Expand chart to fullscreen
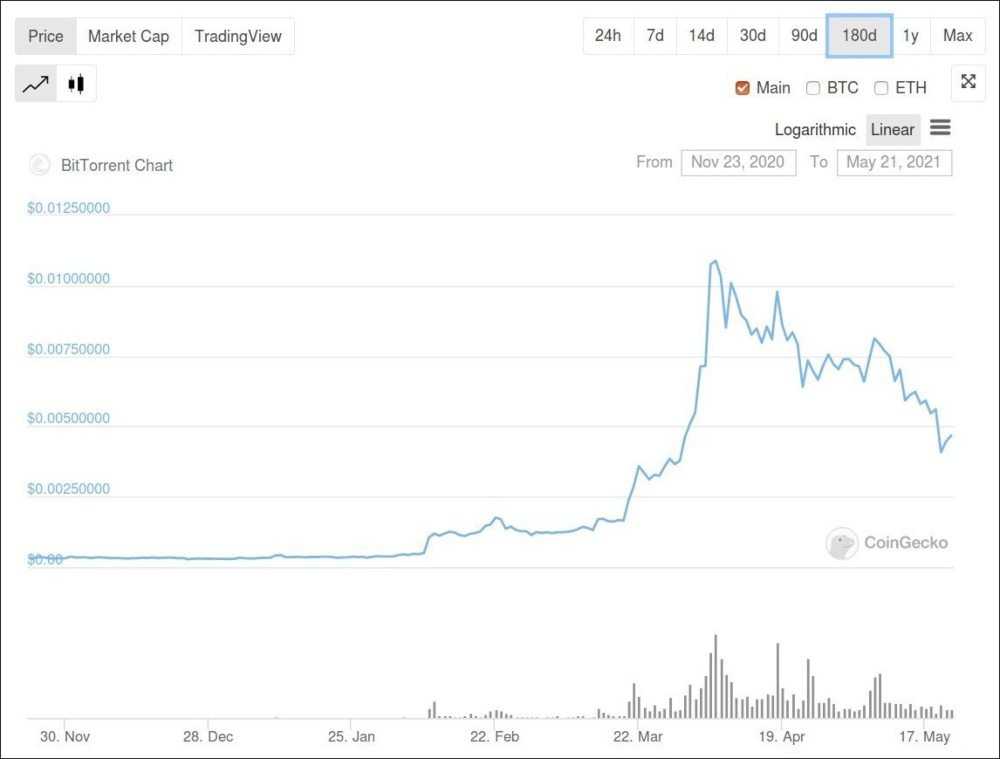The height and width of the screenshot is (759, 1000). (968, 82)
